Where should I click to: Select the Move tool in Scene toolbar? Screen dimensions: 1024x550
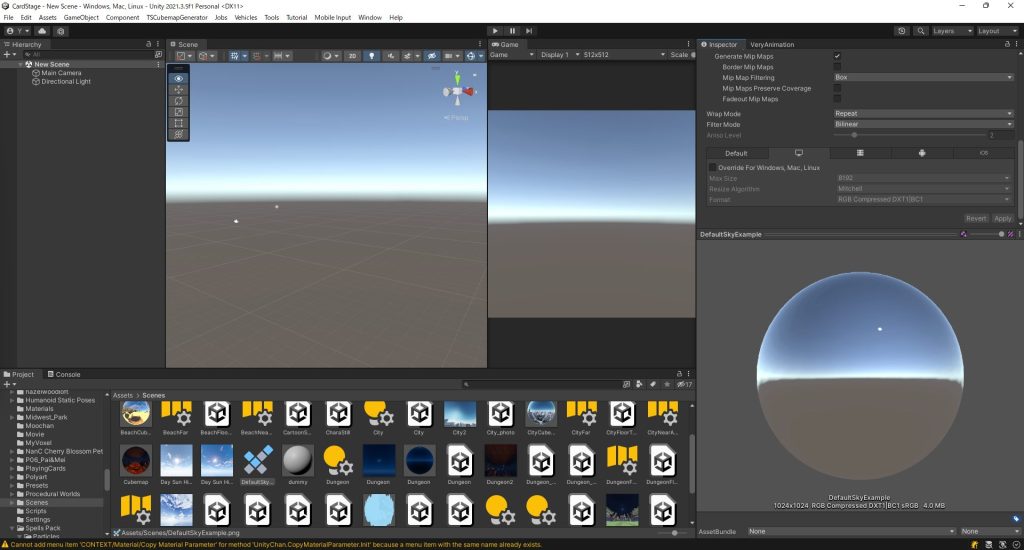(x=178, y=89)
